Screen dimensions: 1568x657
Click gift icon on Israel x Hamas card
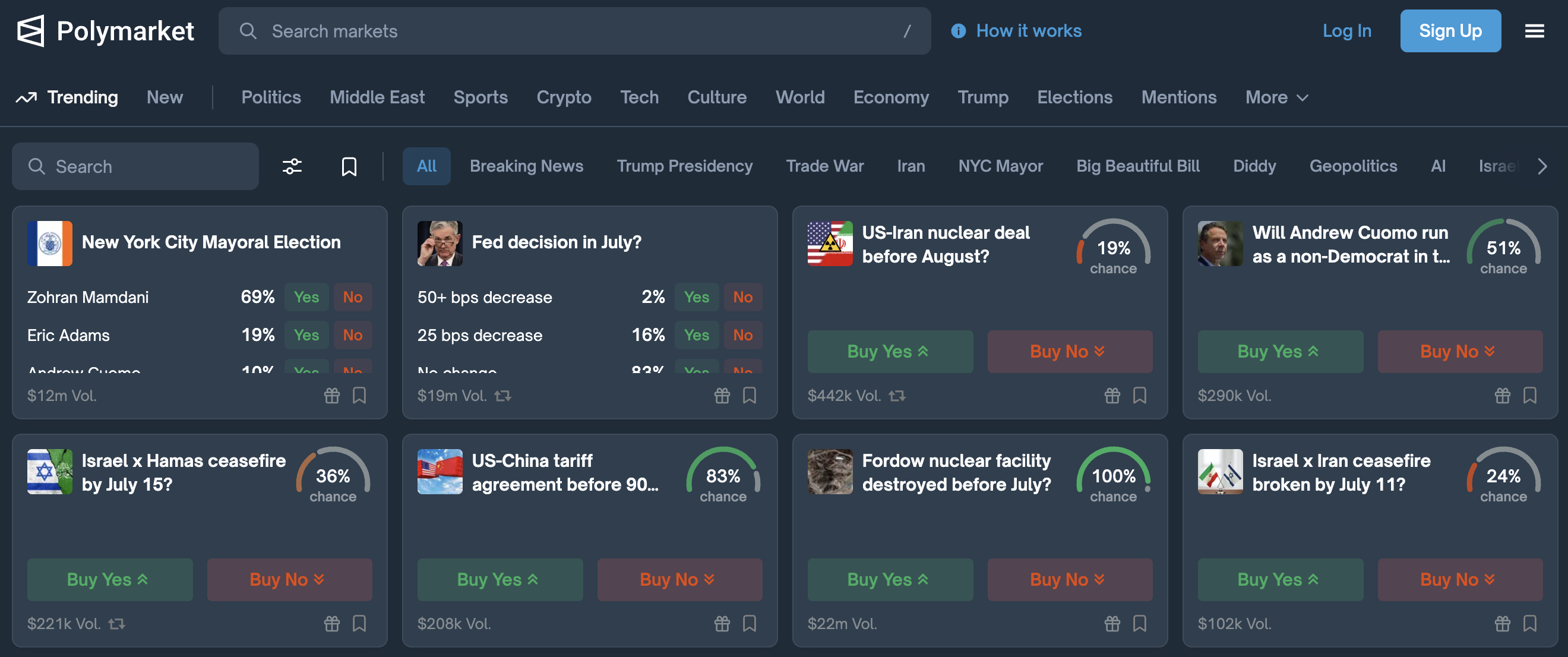click(332, 624)
